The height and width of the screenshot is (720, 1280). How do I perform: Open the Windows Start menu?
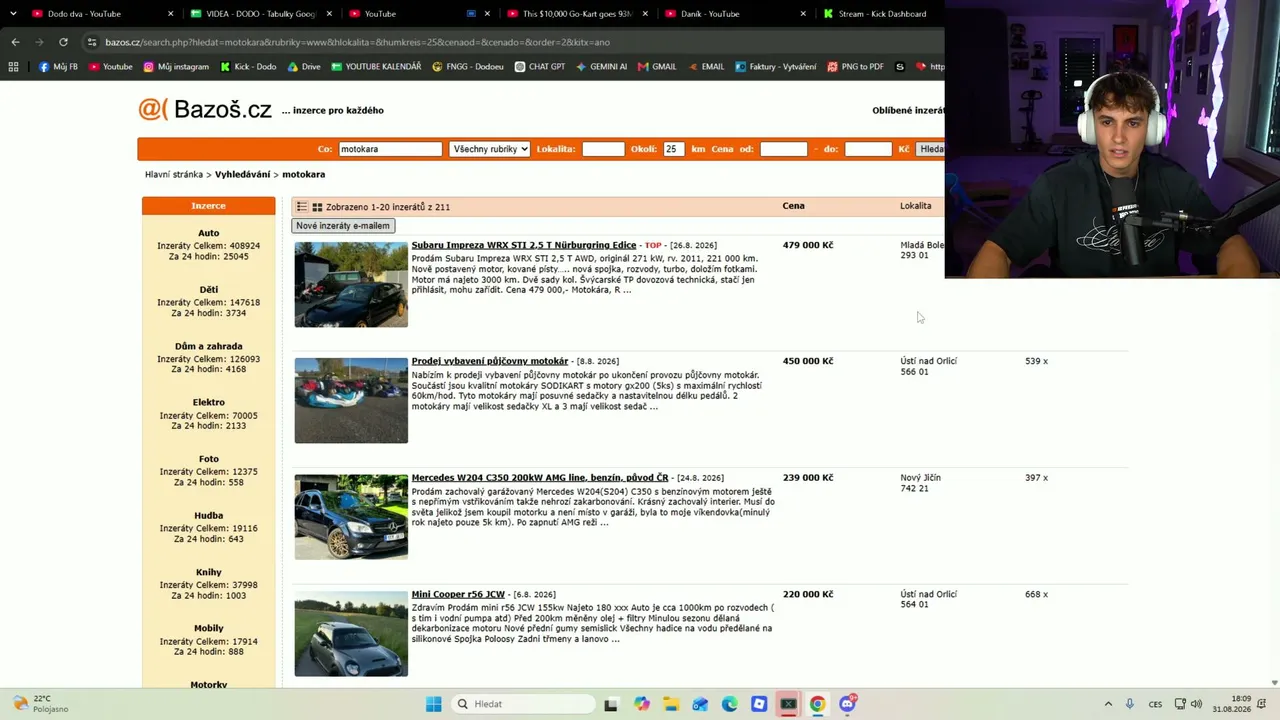[x=433, y=704]
